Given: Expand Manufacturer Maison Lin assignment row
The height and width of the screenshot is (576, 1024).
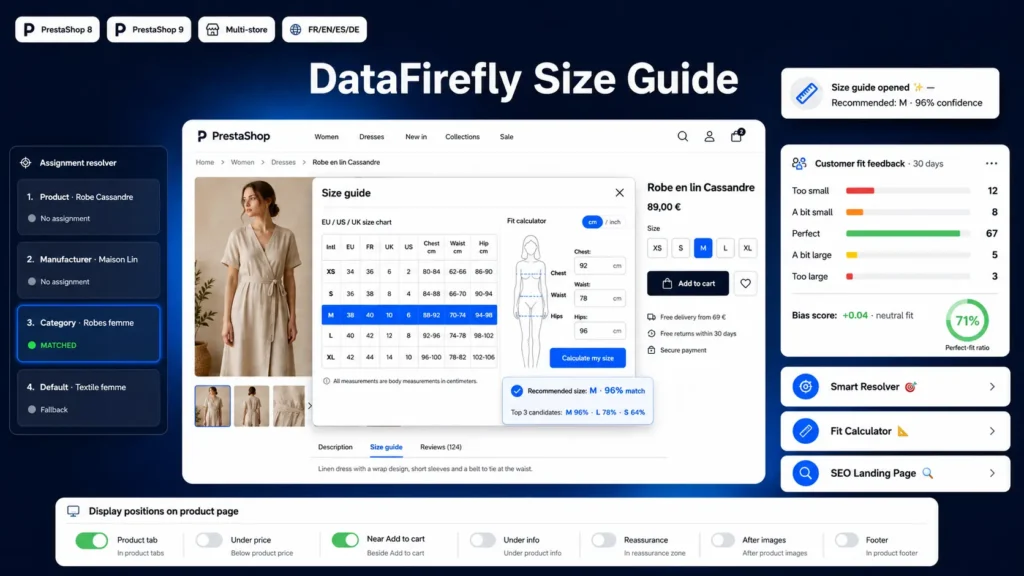Looking at the screenshot, I should tap(89, 270).
